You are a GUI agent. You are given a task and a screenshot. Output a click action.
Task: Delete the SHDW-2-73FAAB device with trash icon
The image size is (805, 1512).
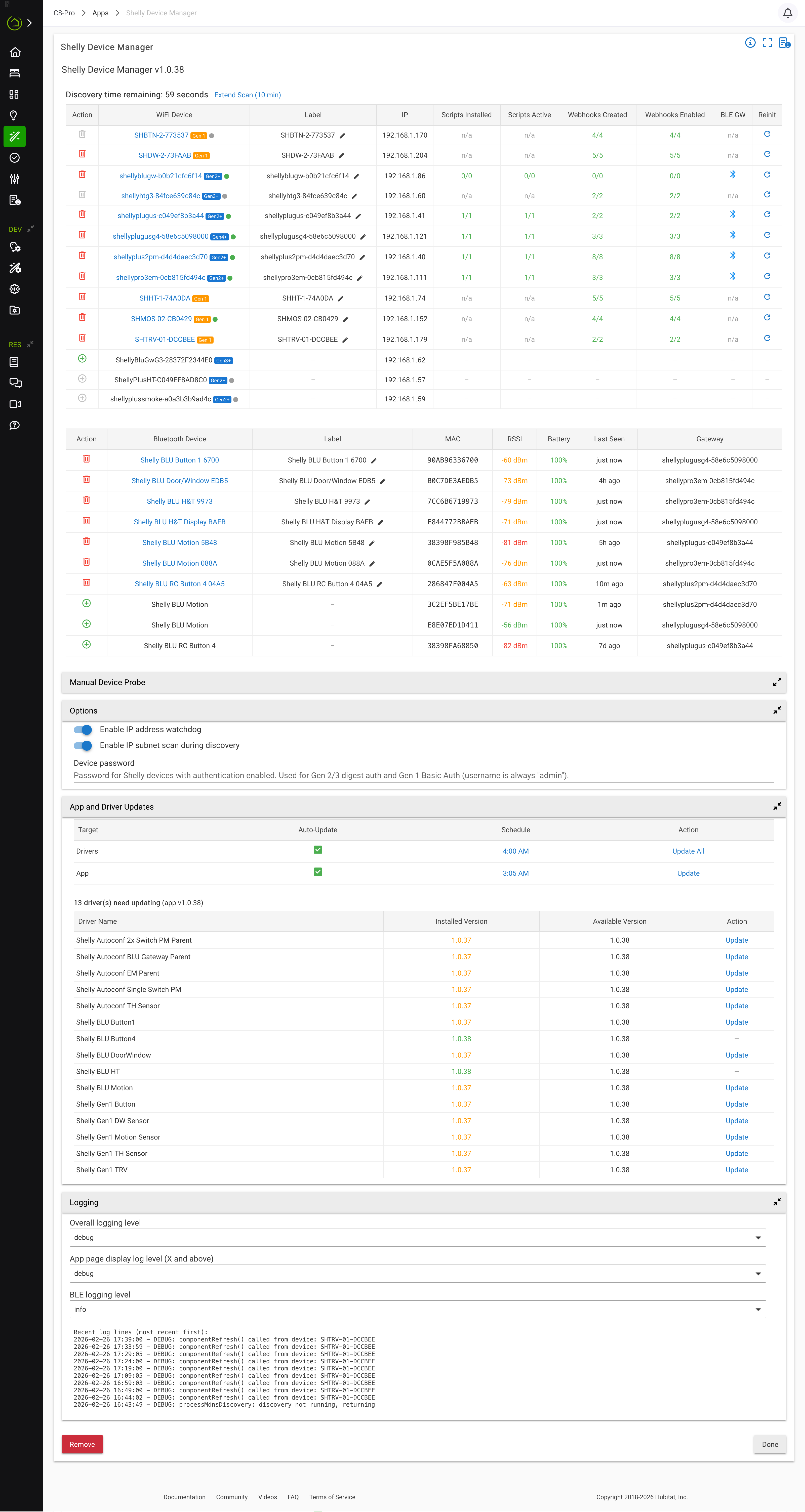click(82, 154)
